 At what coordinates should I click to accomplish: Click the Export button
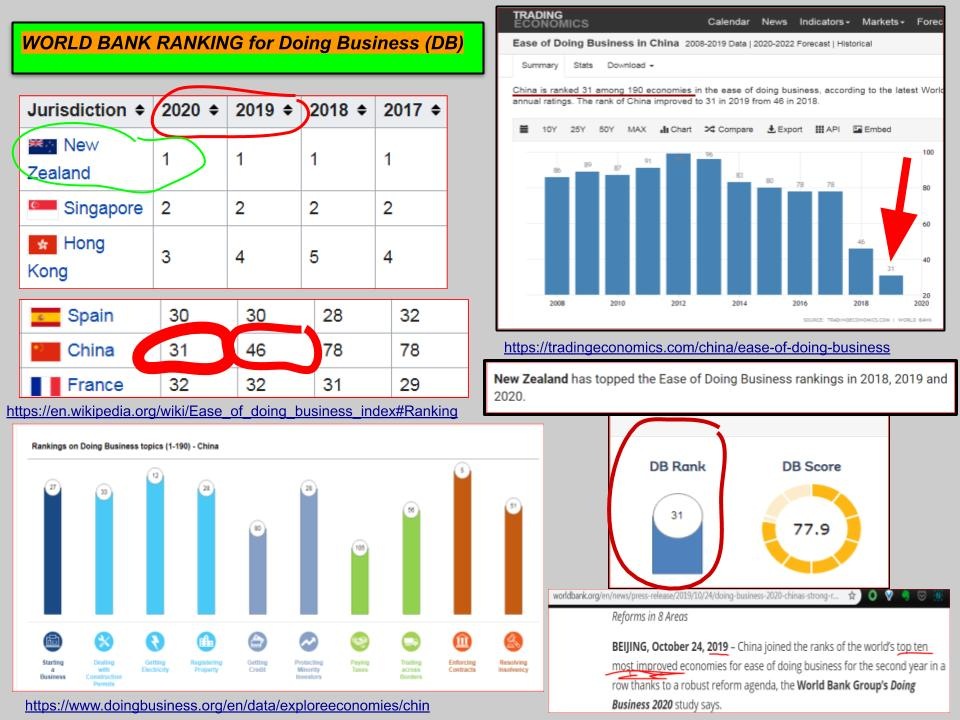(x=785, y=129)
